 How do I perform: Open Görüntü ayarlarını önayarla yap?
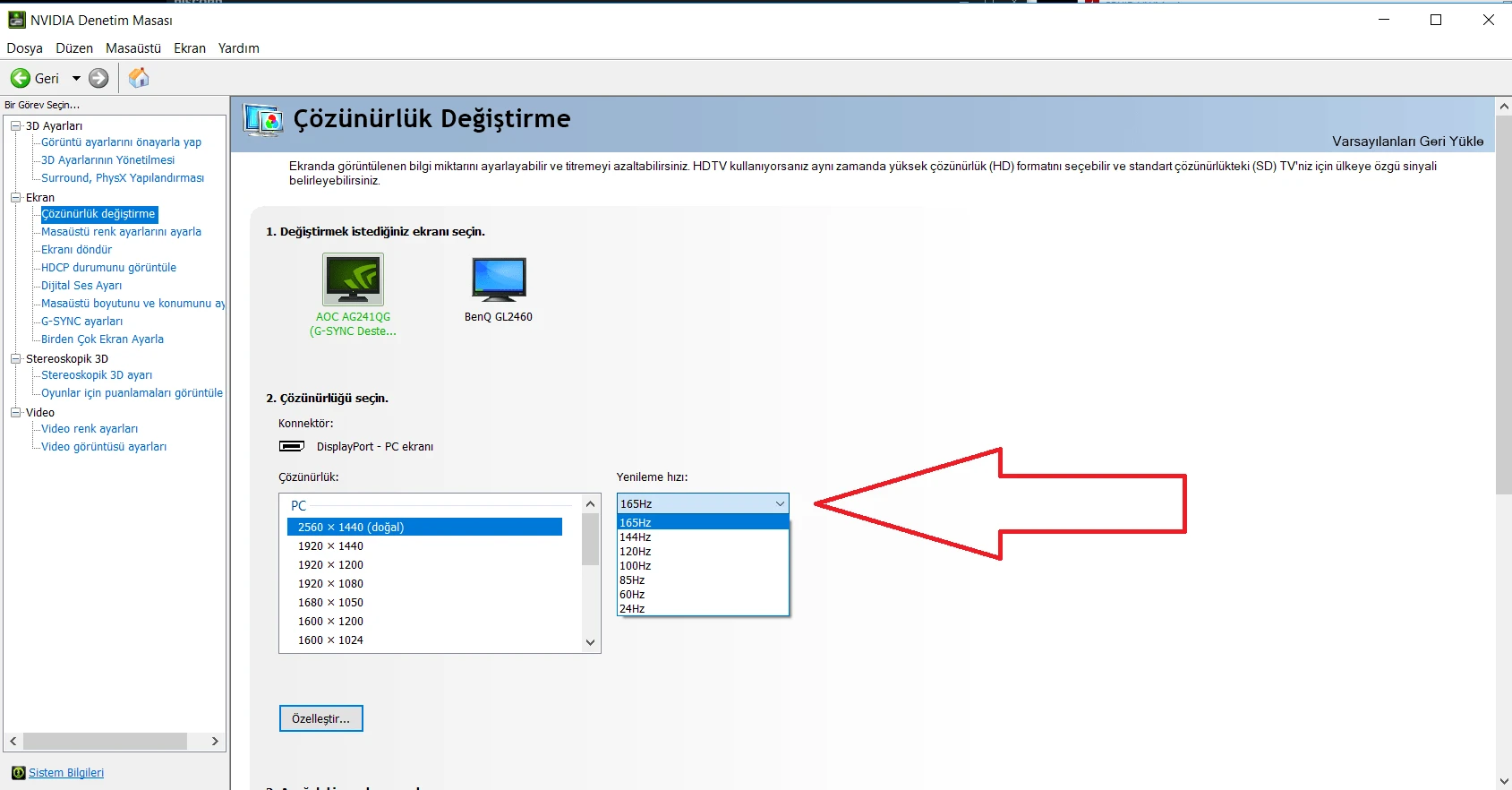coord(121,142)
